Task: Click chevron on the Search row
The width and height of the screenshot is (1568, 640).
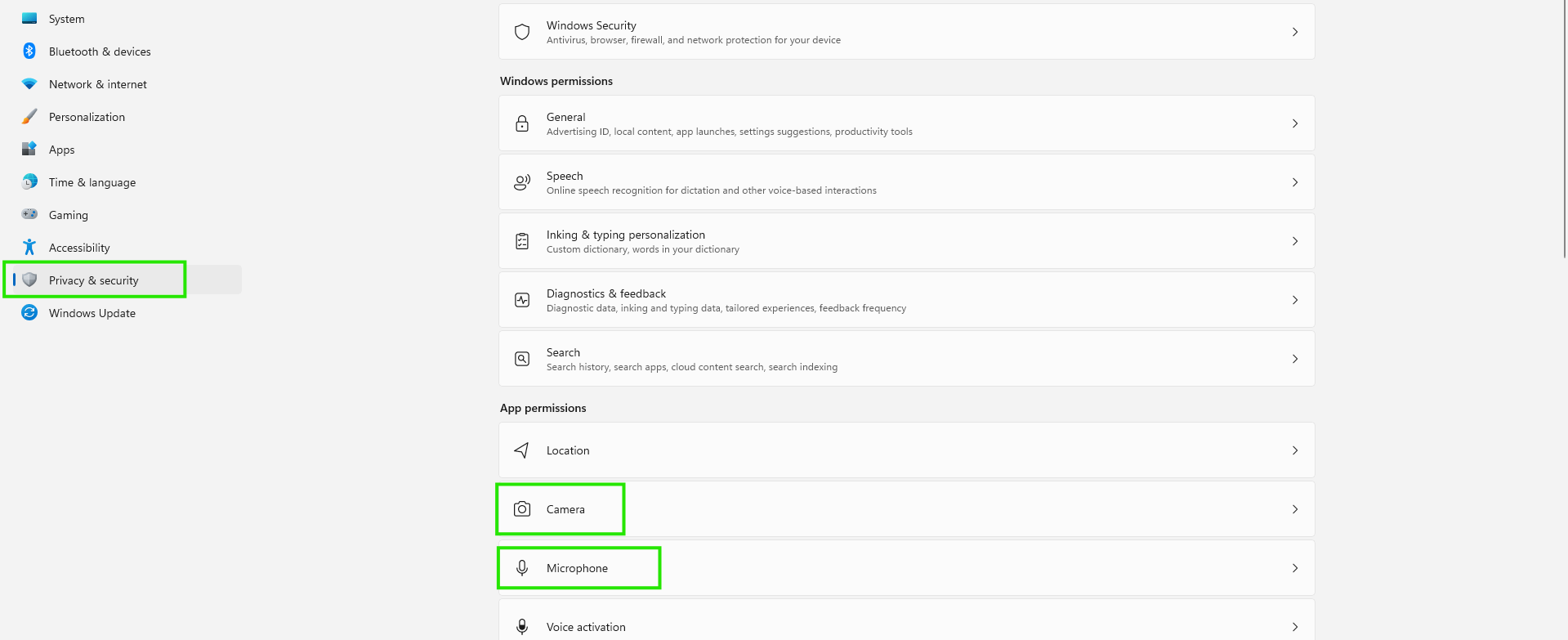Action: click(1295, 359)
